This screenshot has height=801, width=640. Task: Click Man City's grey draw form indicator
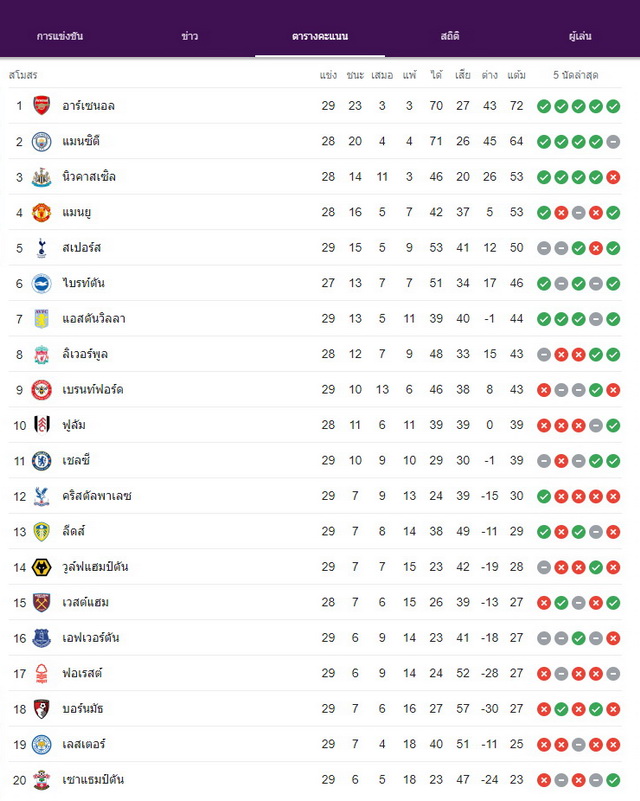pos(613,142)
